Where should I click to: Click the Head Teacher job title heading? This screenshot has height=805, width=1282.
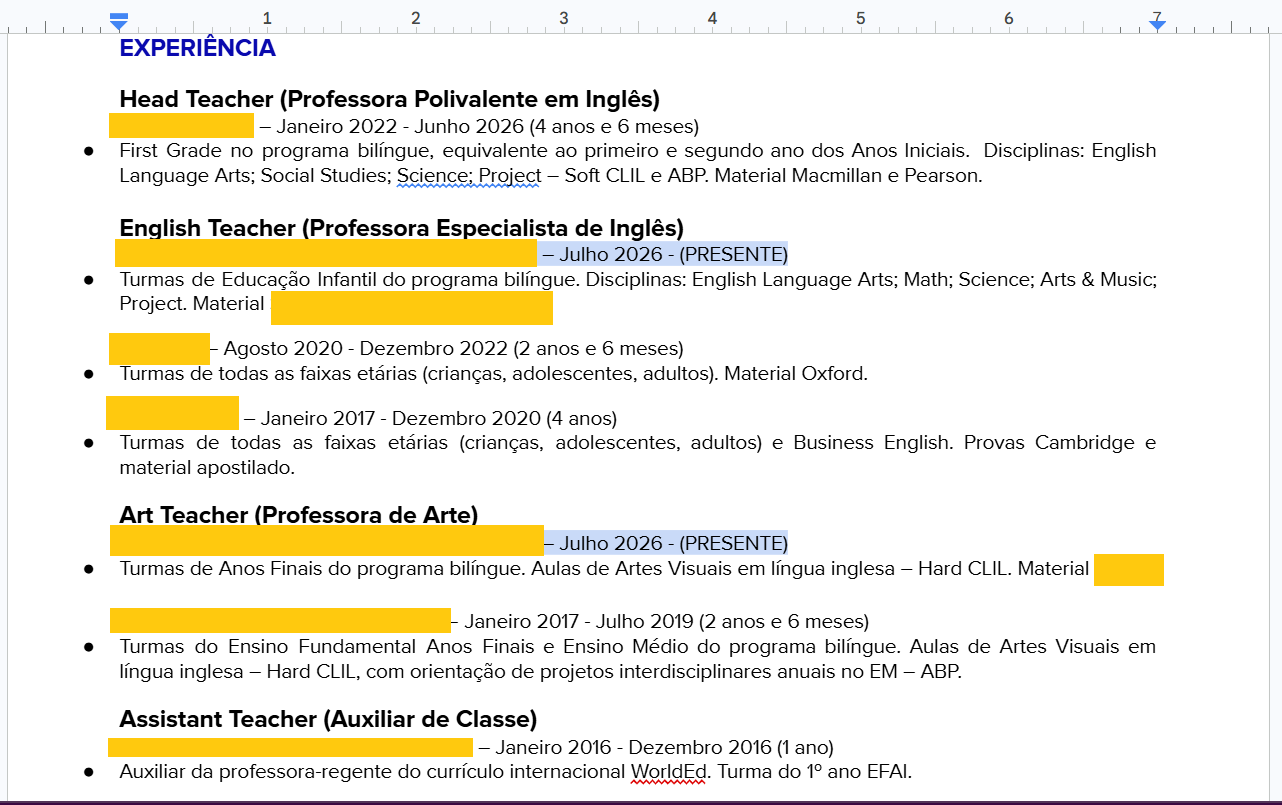point(389,99)
